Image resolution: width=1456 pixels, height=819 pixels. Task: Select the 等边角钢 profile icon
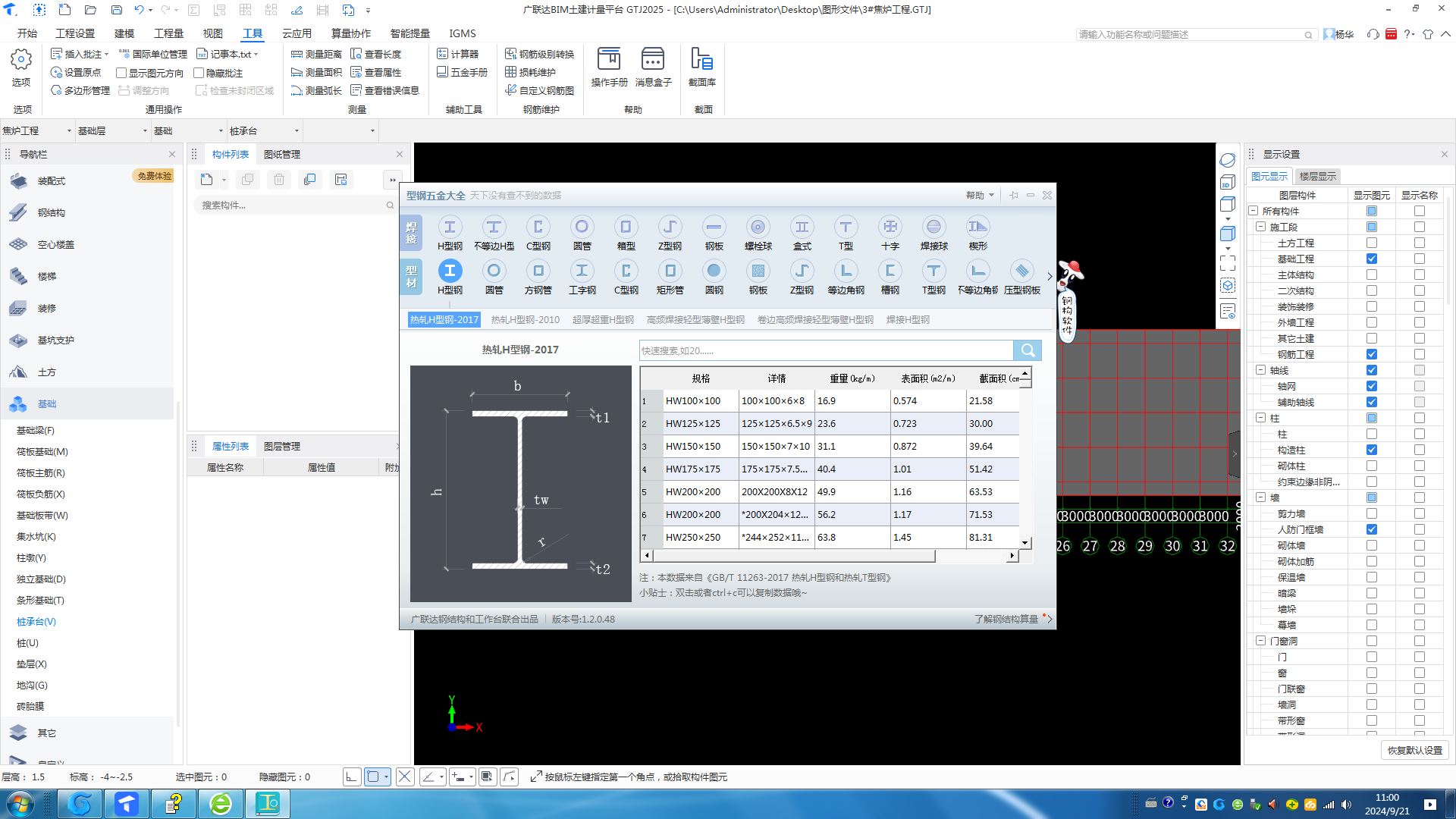click(846, 277)
